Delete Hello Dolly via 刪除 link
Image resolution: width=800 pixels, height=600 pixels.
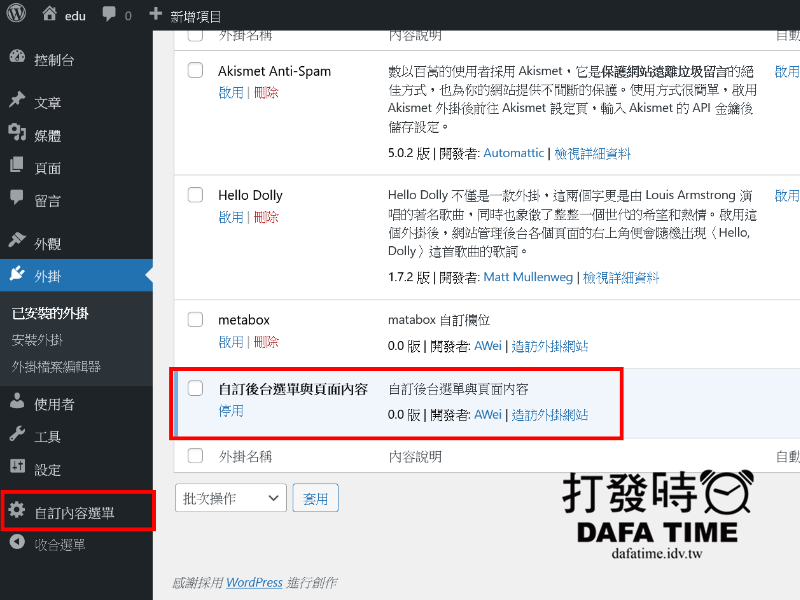click(266, 217)
